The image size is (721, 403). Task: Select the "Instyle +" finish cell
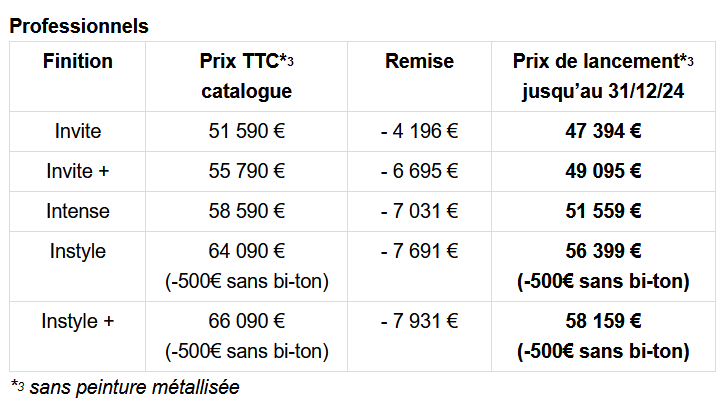(x=78, y=322)
